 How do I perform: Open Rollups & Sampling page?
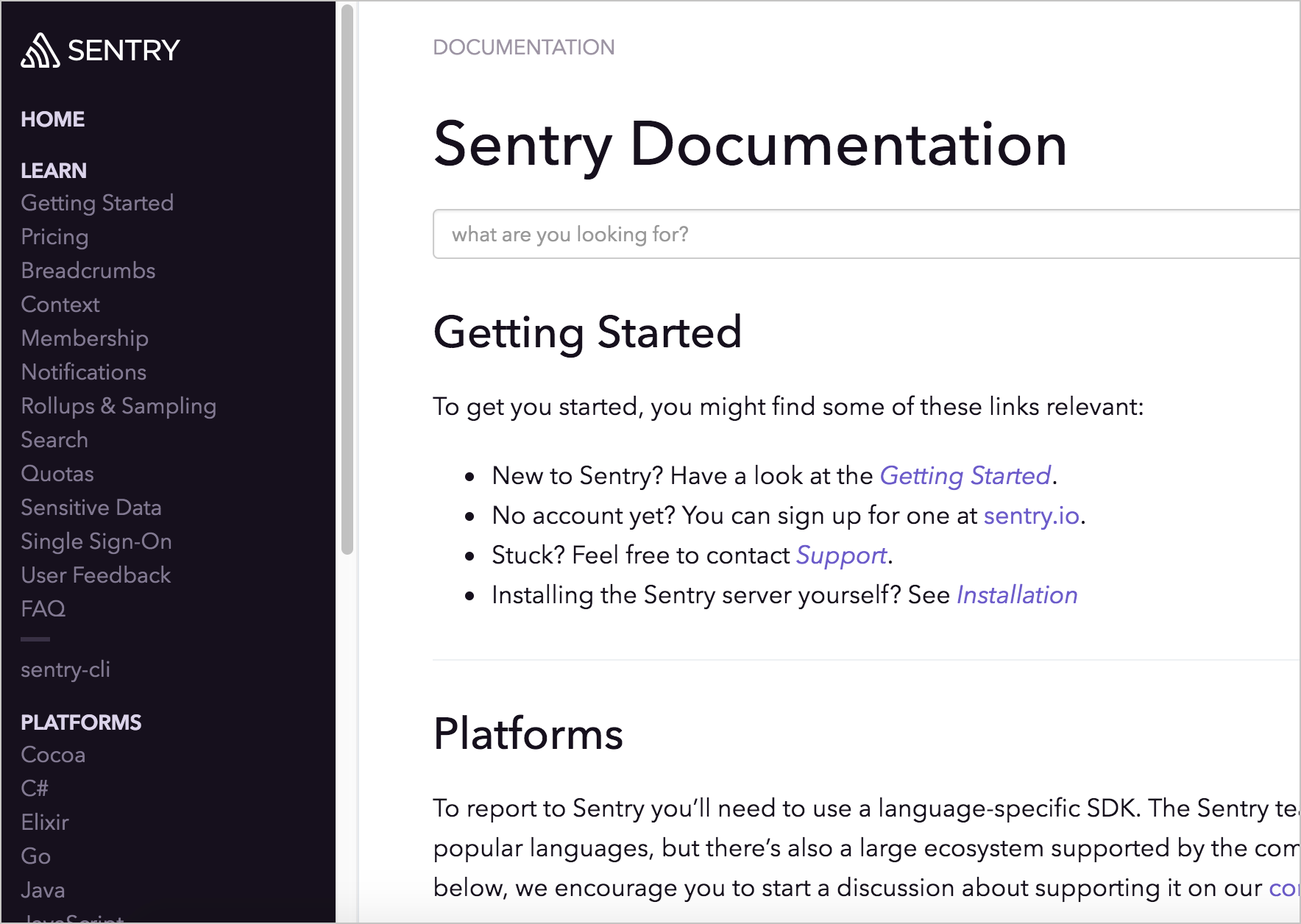[118, 406]
